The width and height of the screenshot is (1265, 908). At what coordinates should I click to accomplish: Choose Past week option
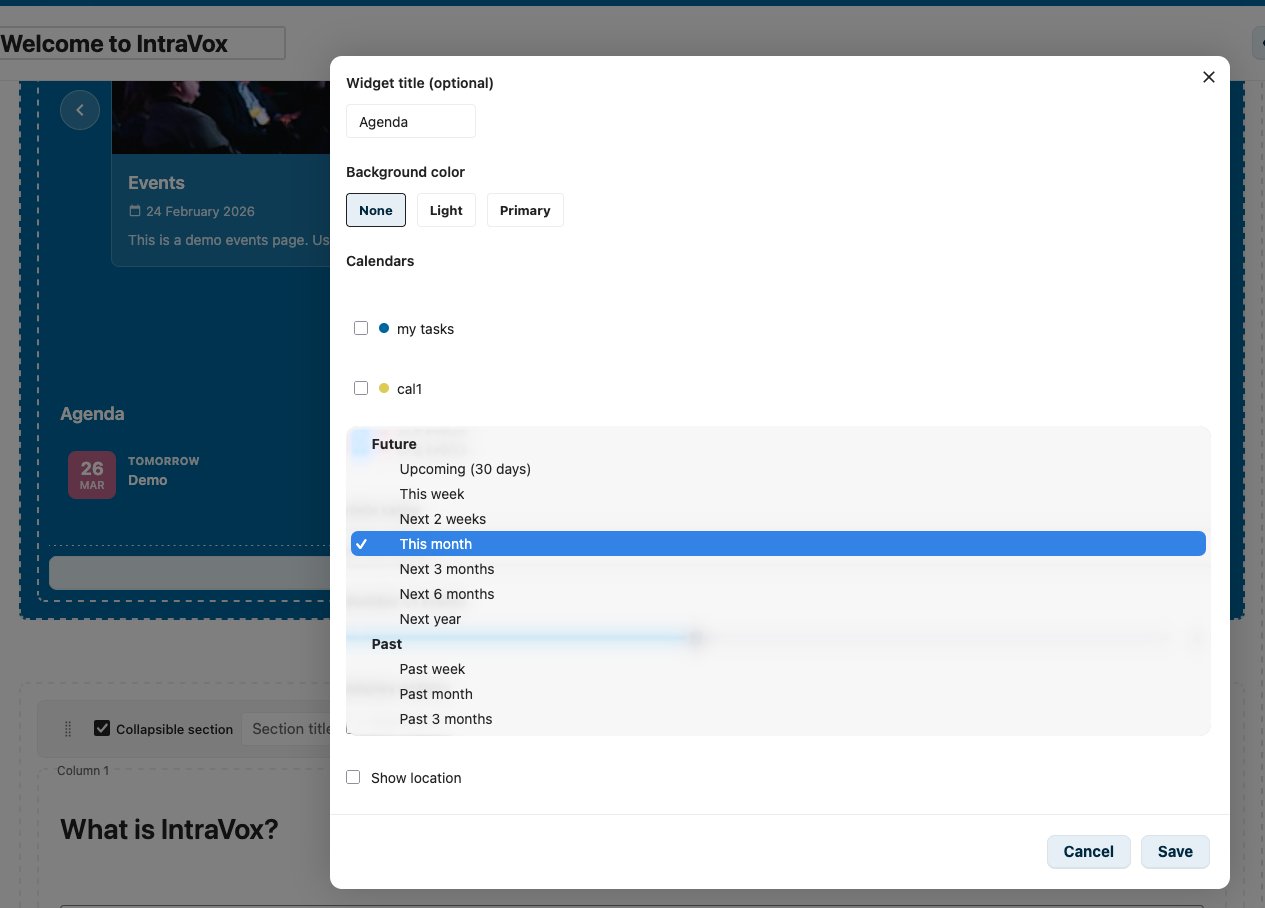coord(778,669)
